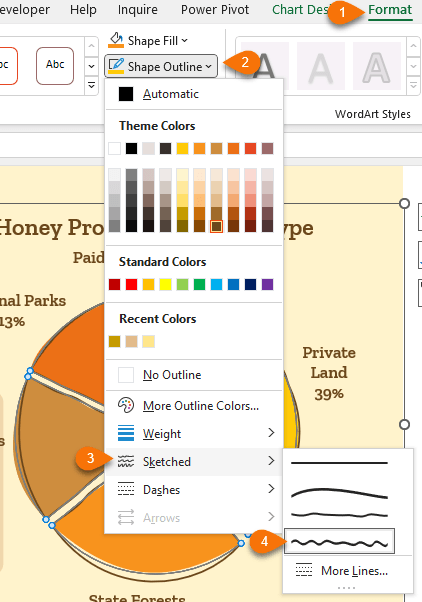The image size is (422, 602).
Task: Click the Weight lines icon
Action: coord(126,433)
